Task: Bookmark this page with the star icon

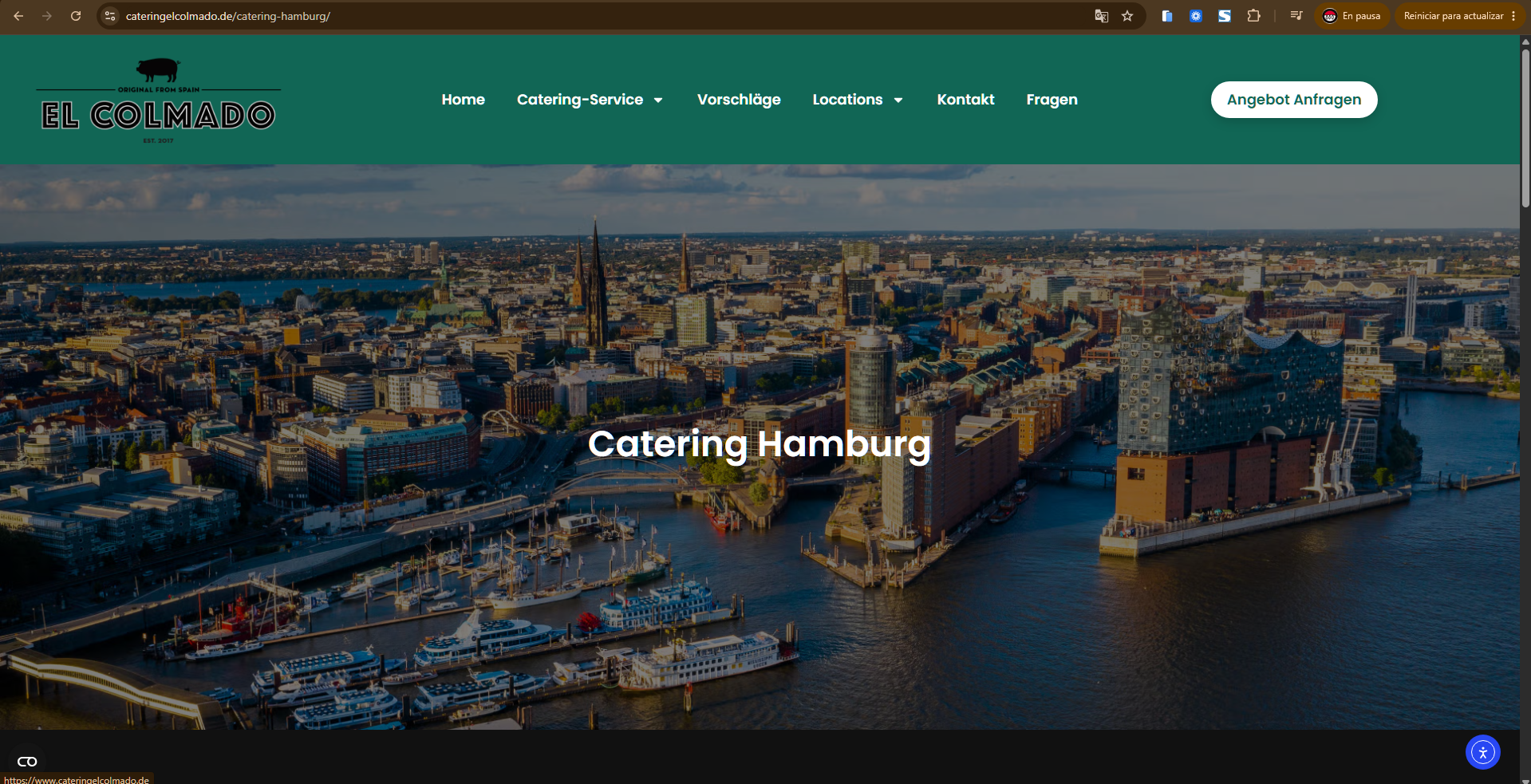Action: [1127, 16]
